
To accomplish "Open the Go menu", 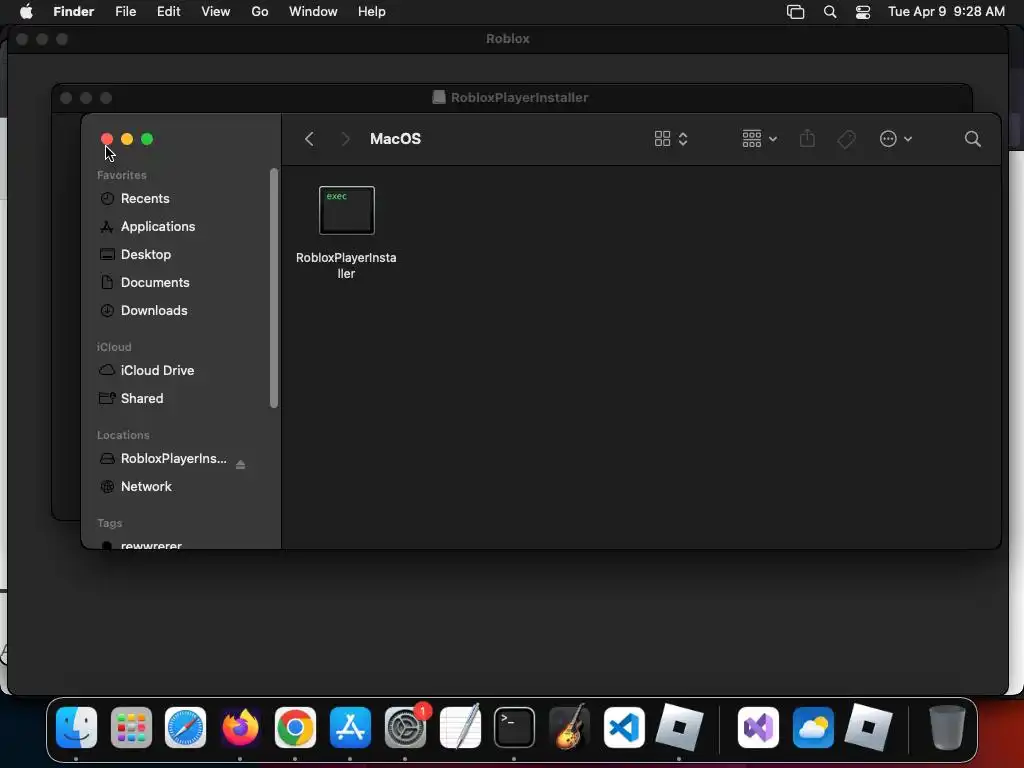I will 260,11.
